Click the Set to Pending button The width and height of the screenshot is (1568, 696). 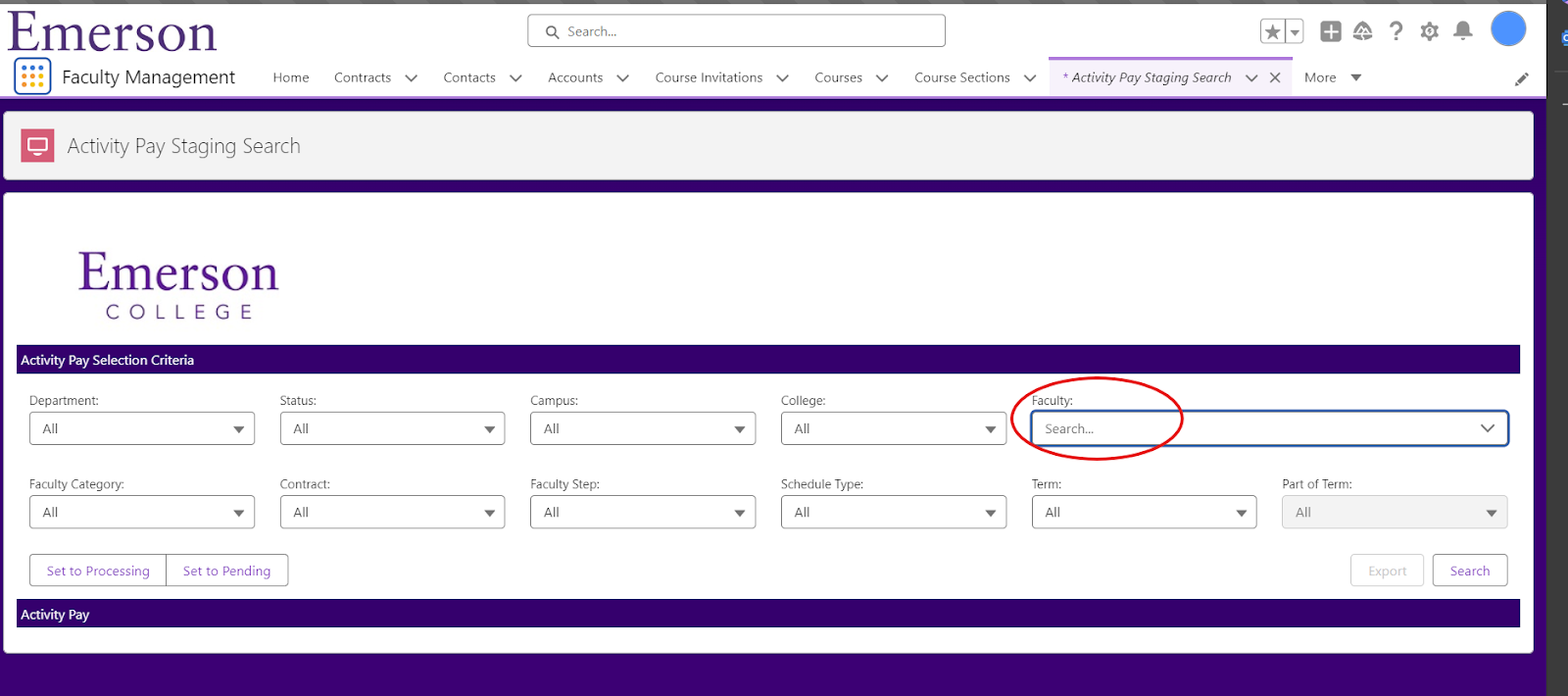coord(226,571)
